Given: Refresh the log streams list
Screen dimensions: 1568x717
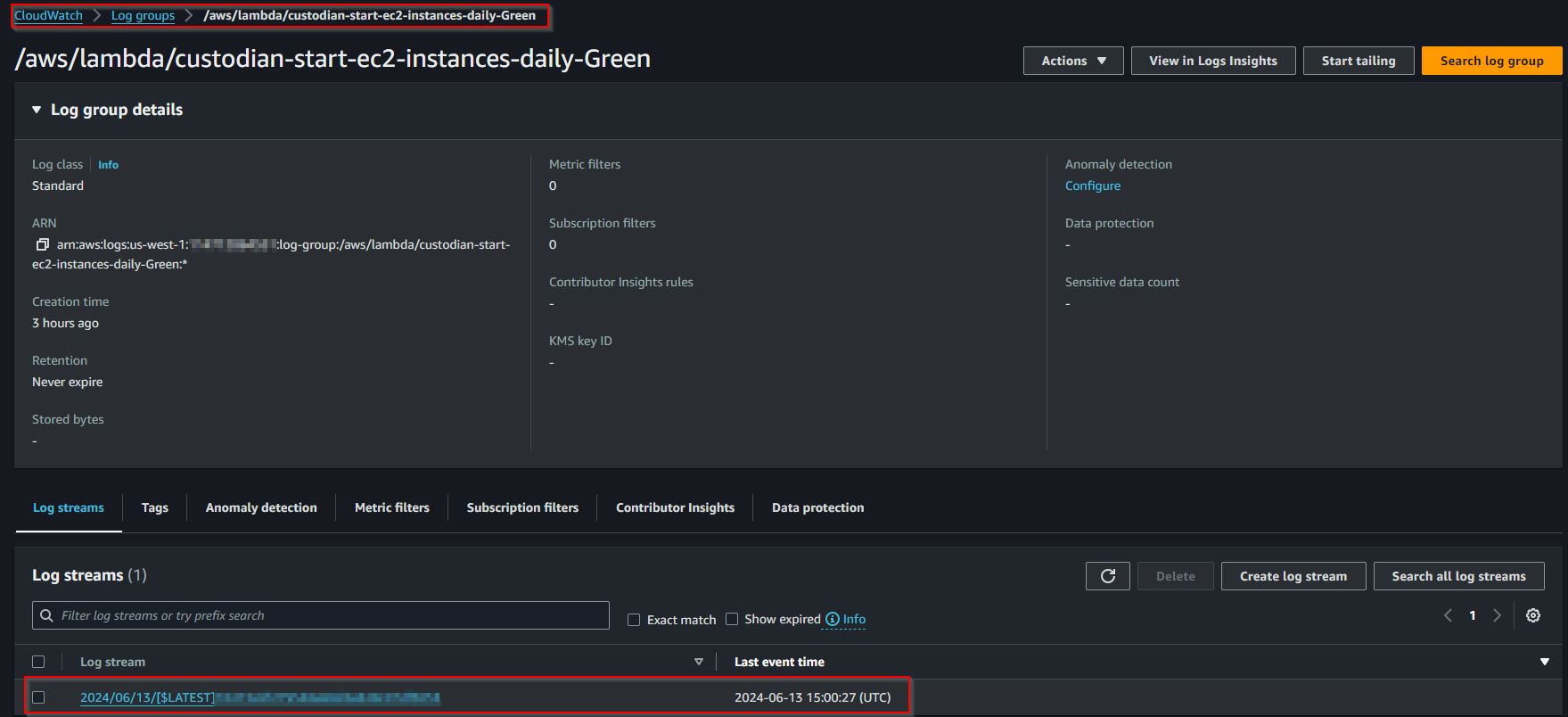Looking at the screenshot, I should (1108, 576).
